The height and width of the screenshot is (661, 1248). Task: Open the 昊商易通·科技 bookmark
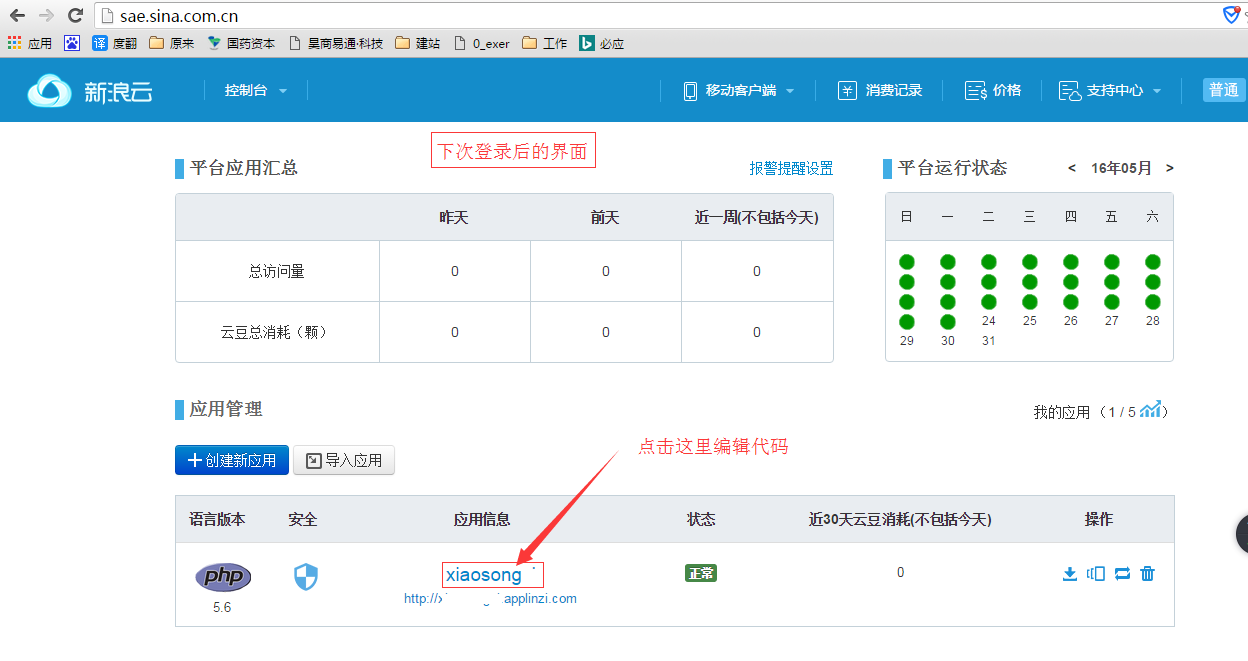335,43
